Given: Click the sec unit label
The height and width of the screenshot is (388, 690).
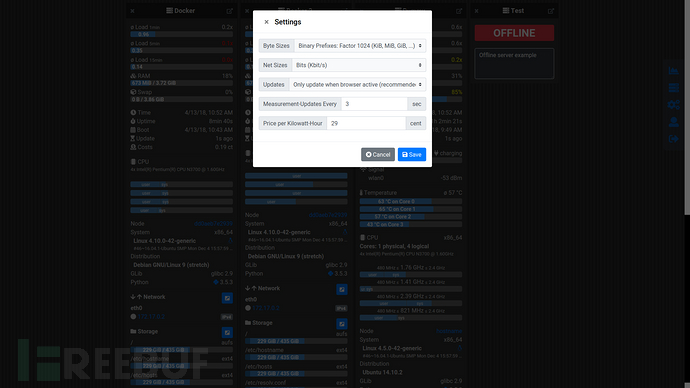Looking at the screenshot, I should (x=417, y=104).
